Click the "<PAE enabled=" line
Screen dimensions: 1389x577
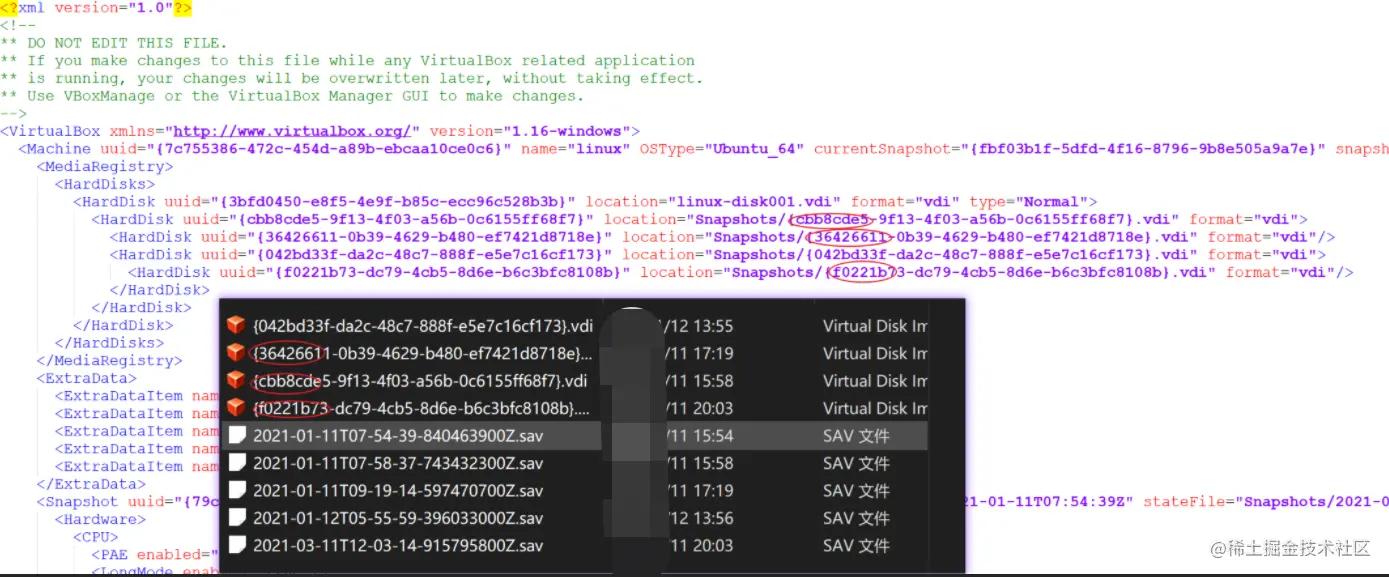coord(155,554)
